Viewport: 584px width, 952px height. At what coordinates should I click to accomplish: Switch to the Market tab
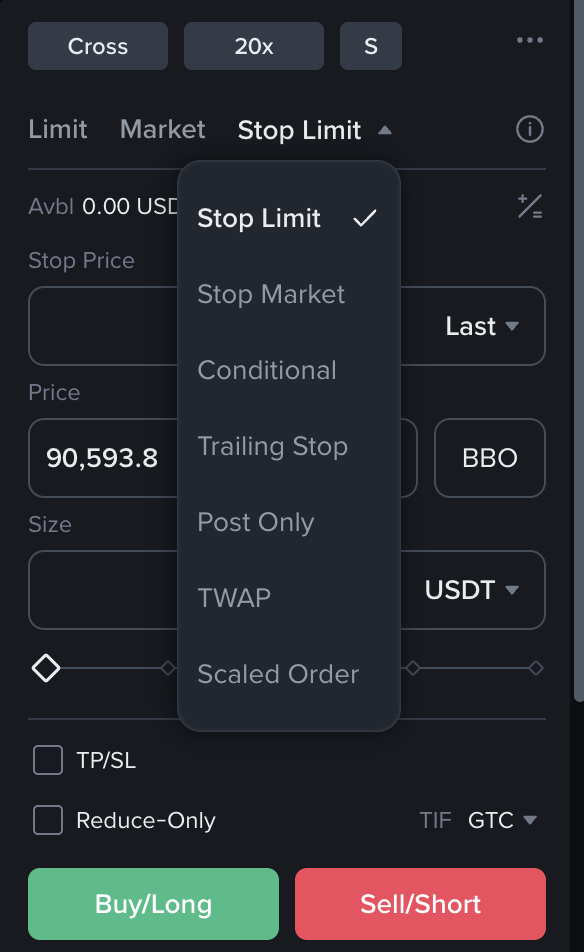(162, 129)
